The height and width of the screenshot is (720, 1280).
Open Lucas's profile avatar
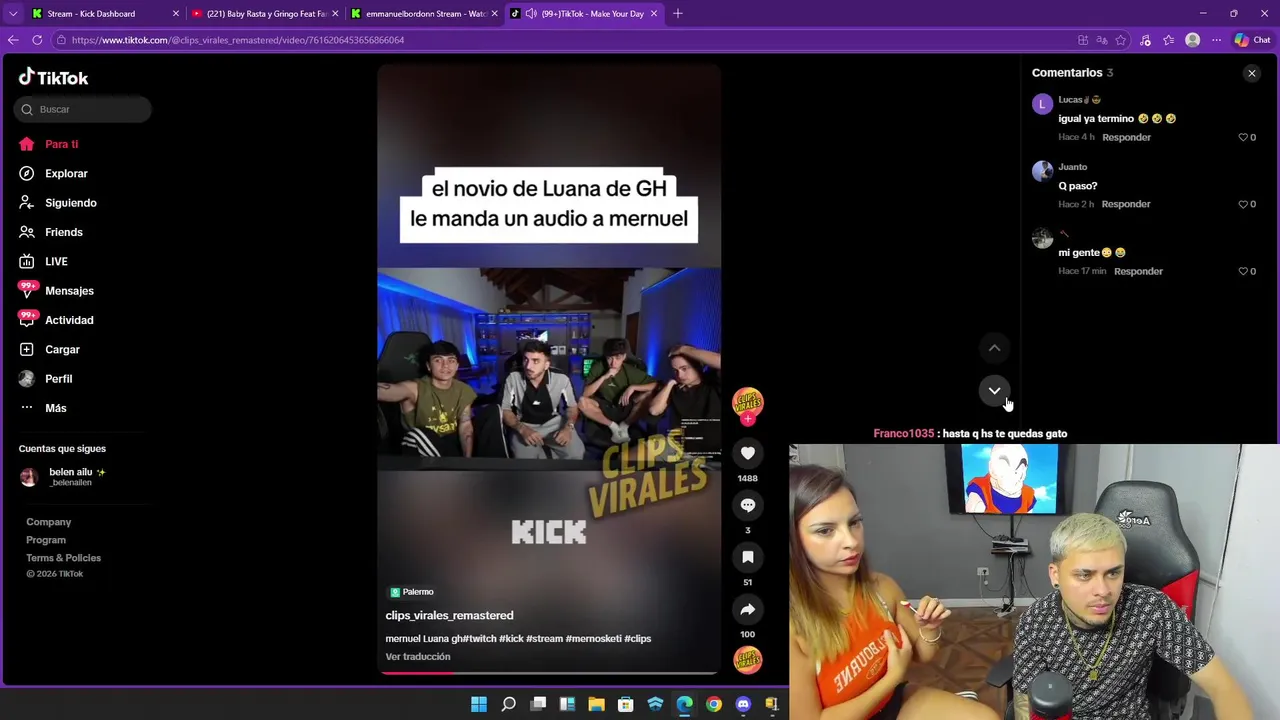coord(1042,104)
